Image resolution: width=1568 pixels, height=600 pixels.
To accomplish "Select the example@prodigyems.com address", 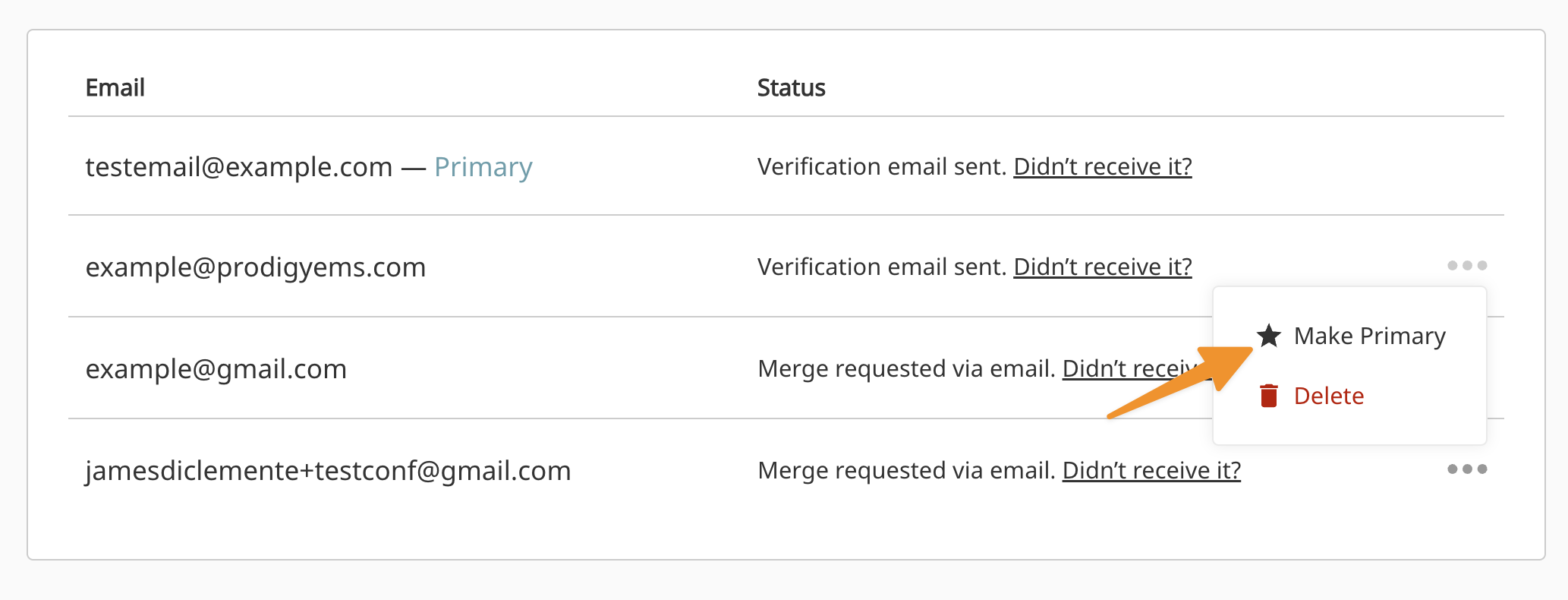I will pos(255,267).
